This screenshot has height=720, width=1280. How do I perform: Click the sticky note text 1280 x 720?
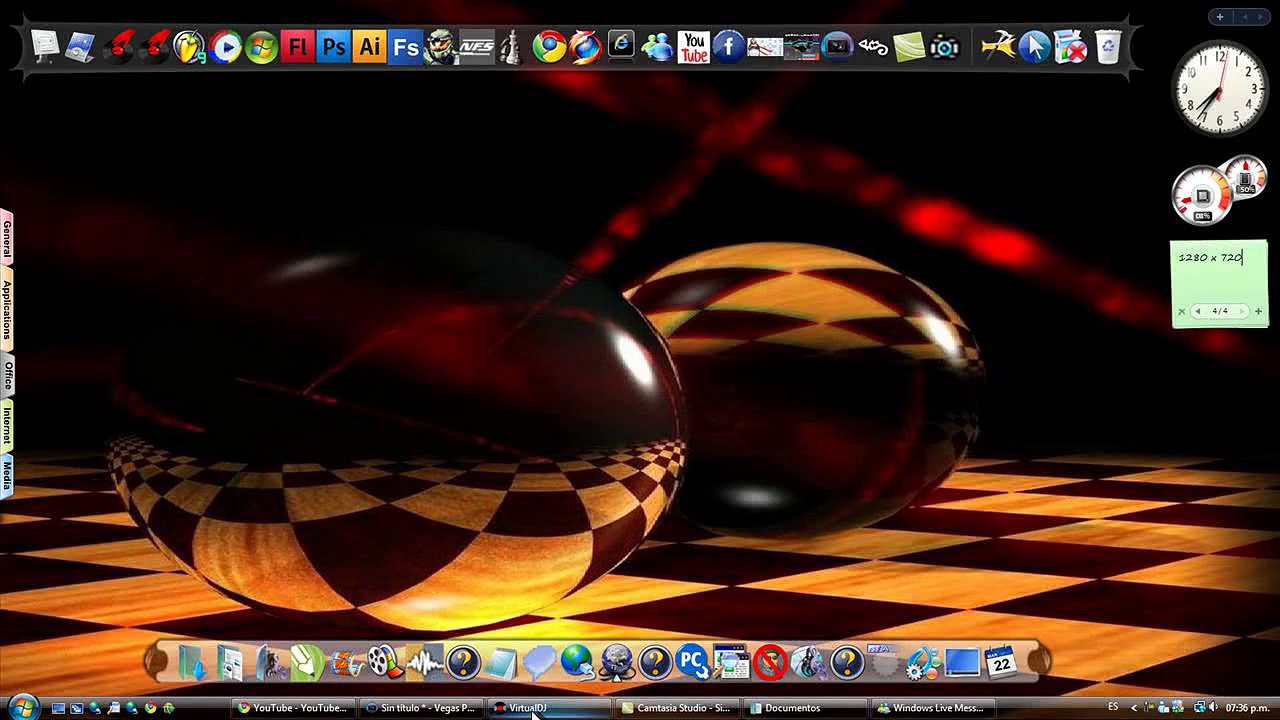tap(1210, 258)
